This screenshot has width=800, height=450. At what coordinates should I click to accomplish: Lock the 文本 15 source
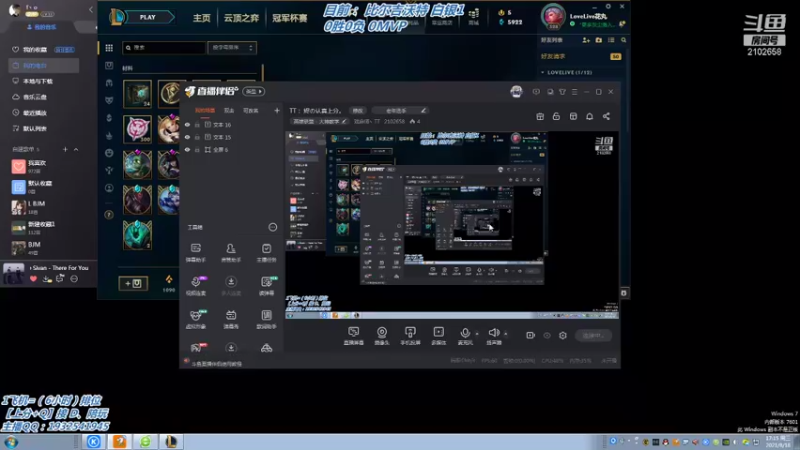(x=197, y=137)
